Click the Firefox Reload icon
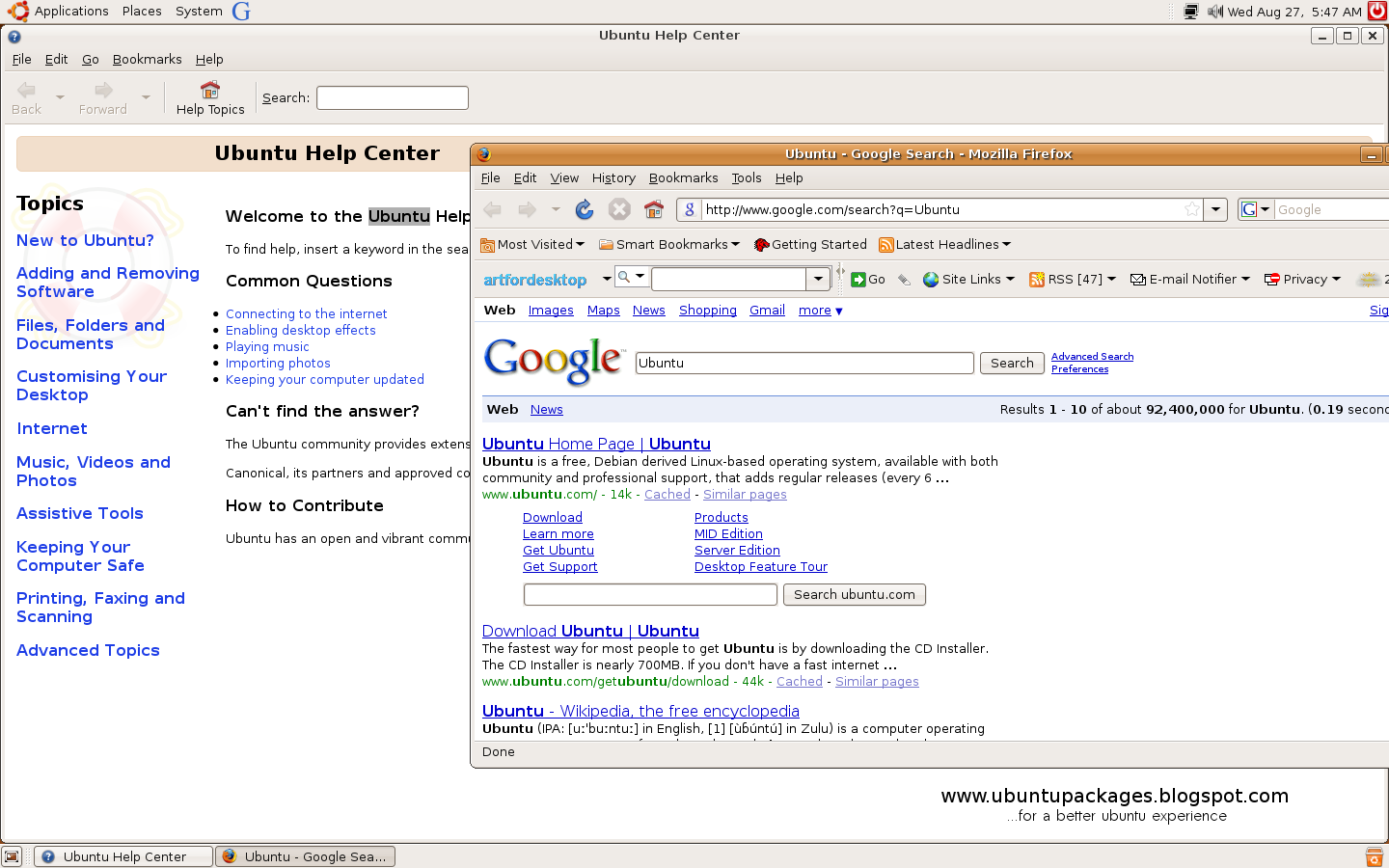 [x=585, y=209]
